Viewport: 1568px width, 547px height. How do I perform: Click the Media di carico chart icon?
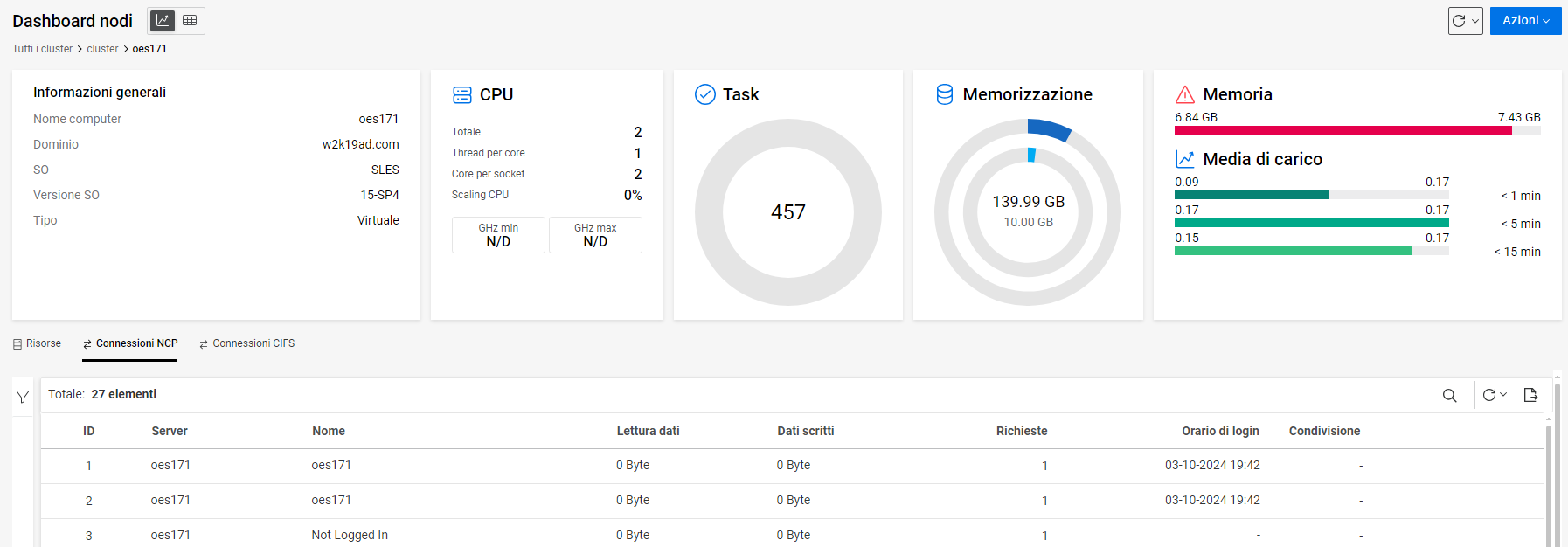(x=1184, y=159)
